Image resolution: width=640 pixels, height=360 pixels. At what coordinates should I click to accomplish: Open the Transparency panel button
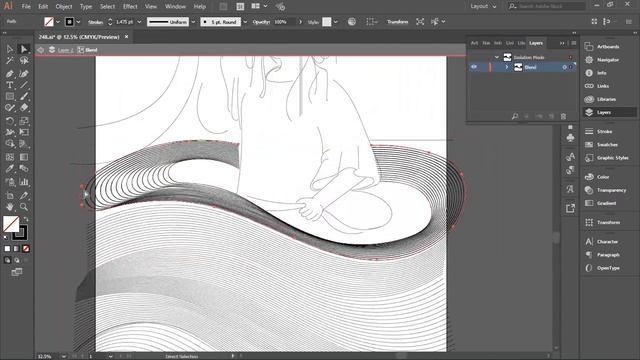tap(611, 190)
